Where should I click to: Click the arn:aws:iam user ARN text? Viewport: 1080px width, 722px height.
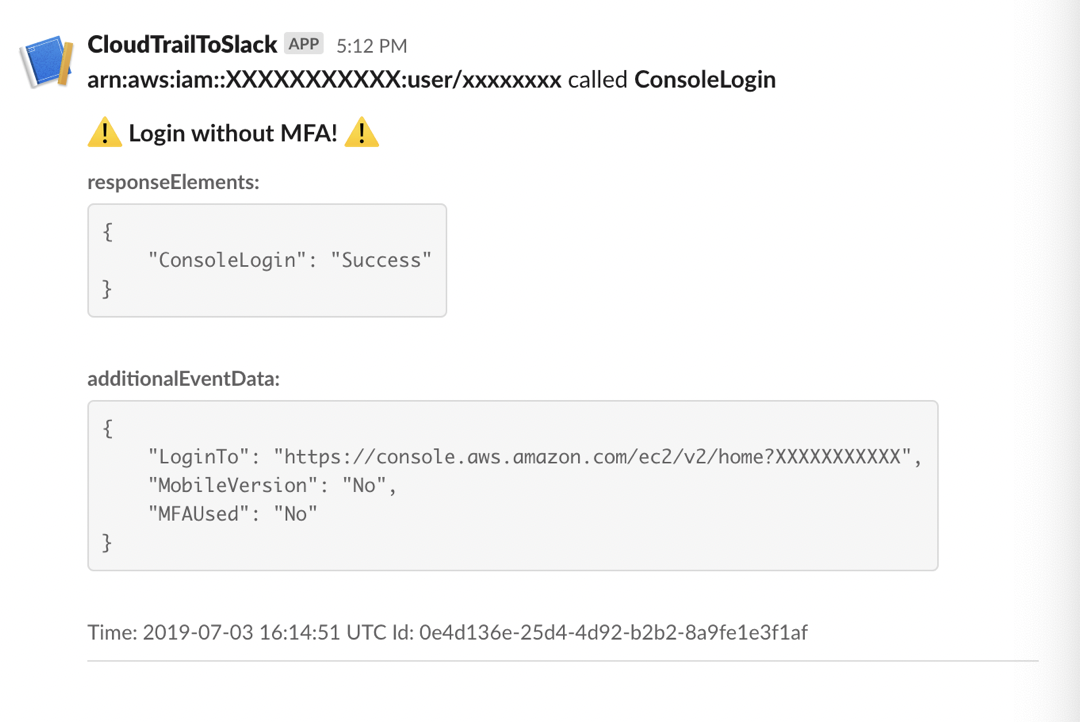325,80
